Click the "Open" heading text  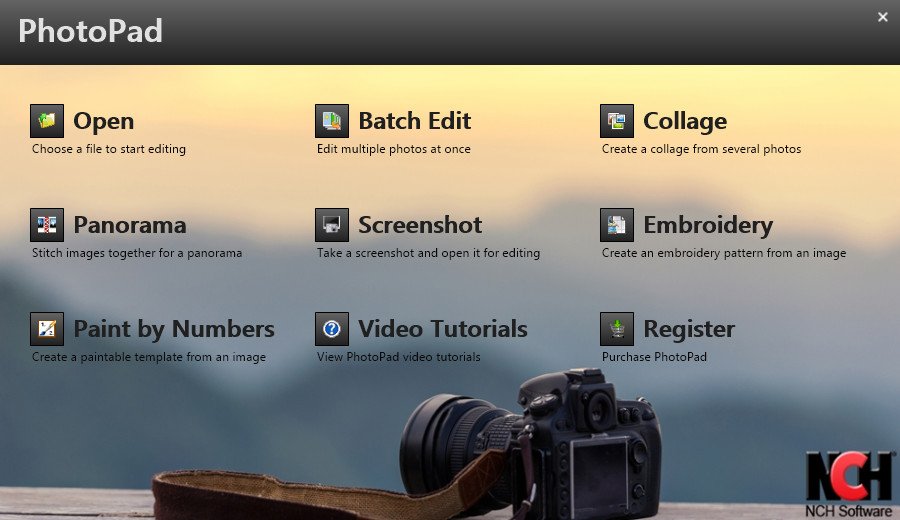pyautogui.click(x=103, y=122)
